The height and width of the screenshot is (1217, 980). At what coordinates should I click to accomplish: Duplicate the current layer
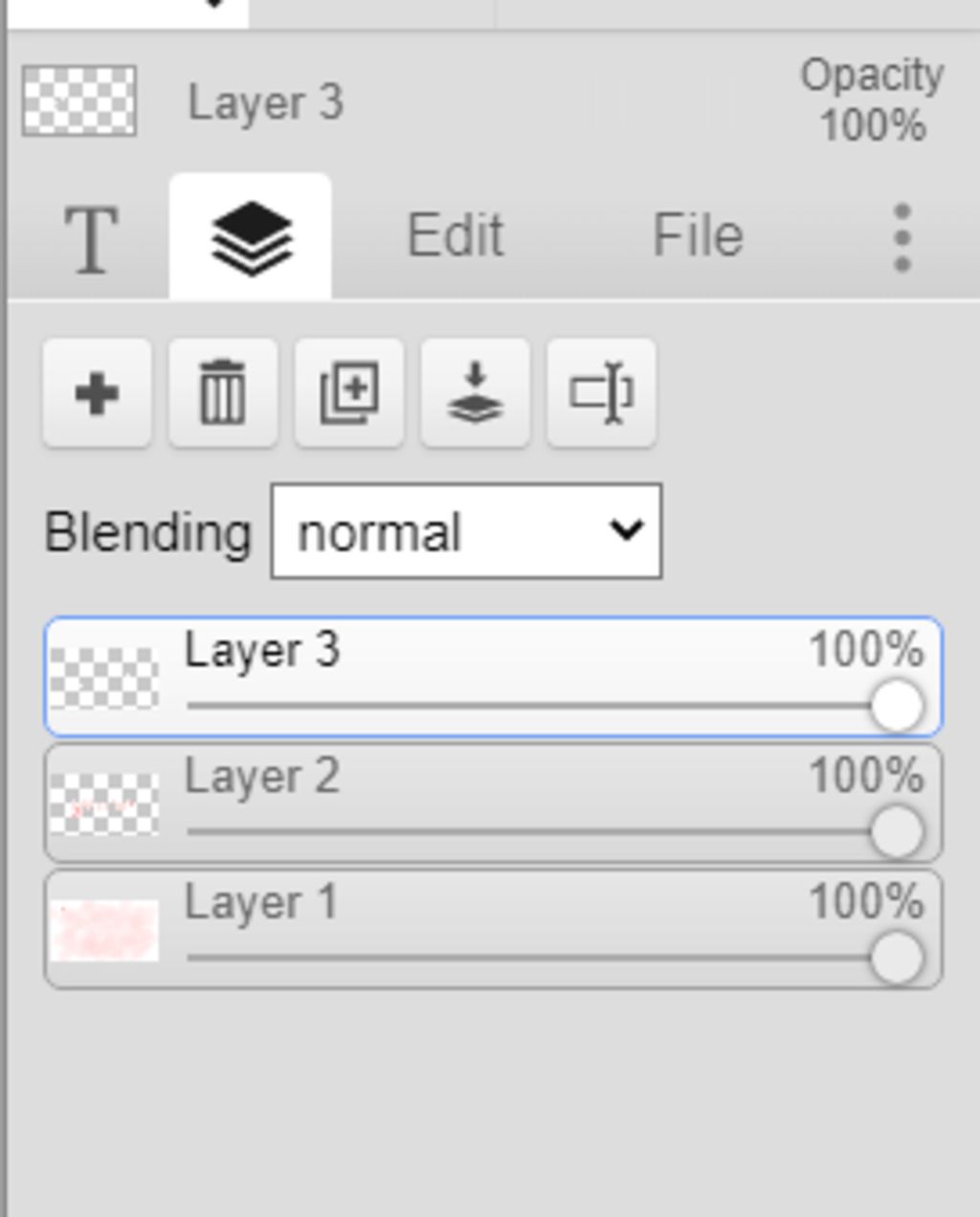(x=349, y=392)
